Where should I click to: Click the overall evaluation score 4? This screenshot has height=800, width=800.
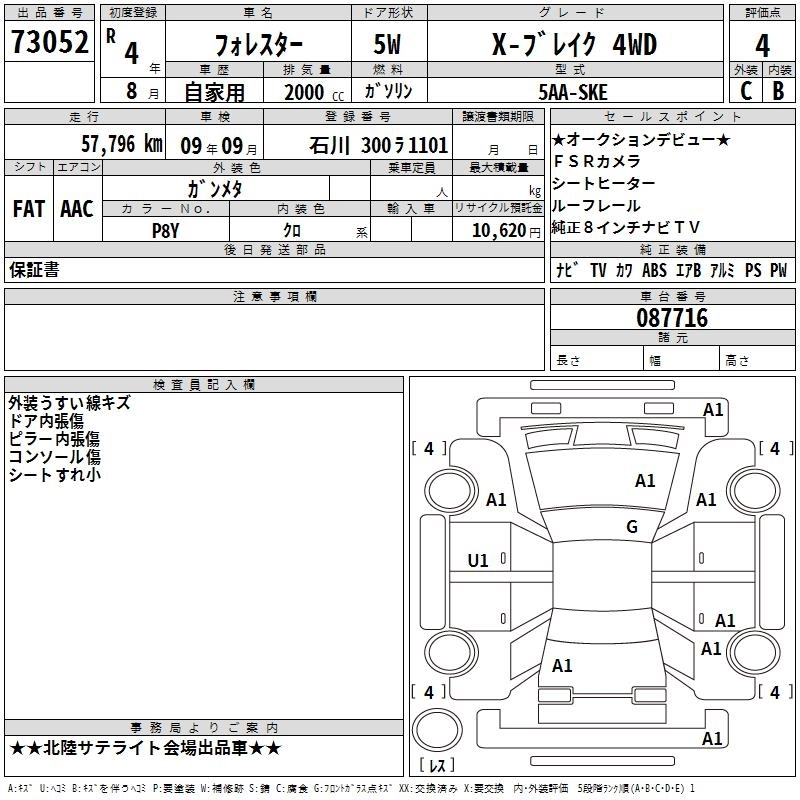(x=762, y=45)
